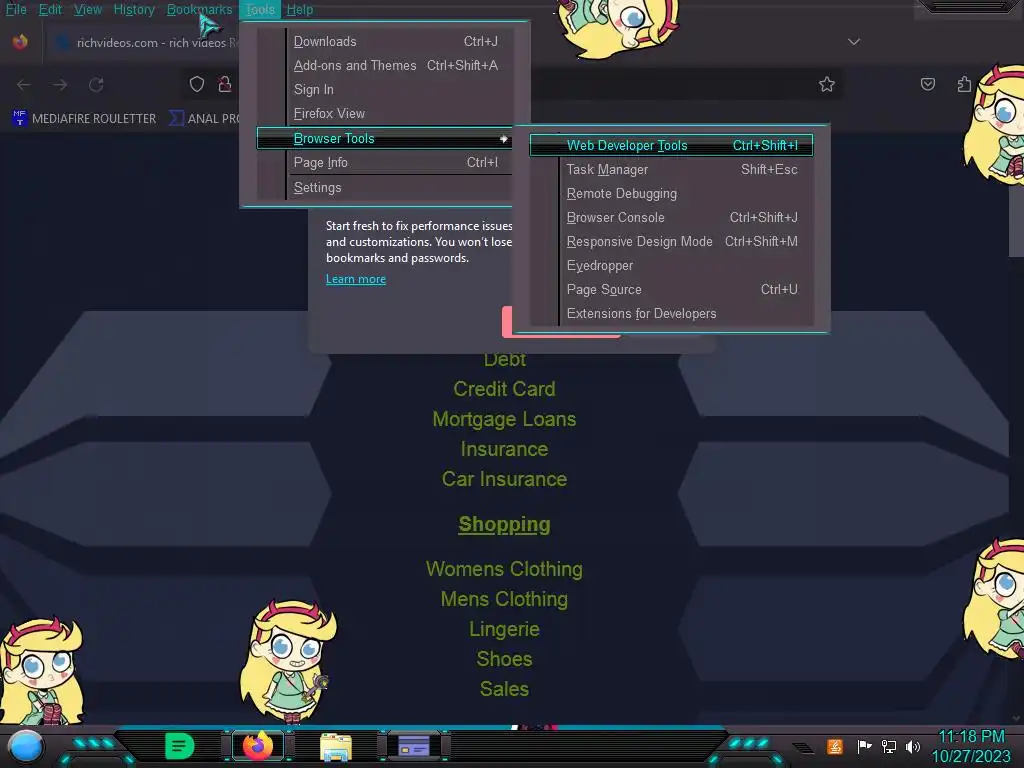This screenshot has height=768, width=1024.
Task: Reload the page
Action: (96, 85)
